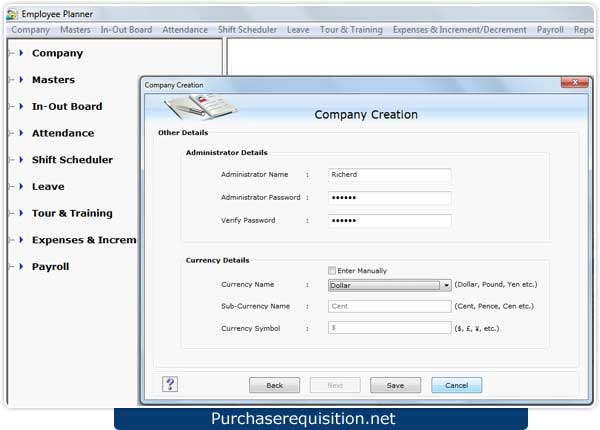This screenshot has height=430, width=600.
Task: Click the Verify Password field
Action: tap(390, 221)
